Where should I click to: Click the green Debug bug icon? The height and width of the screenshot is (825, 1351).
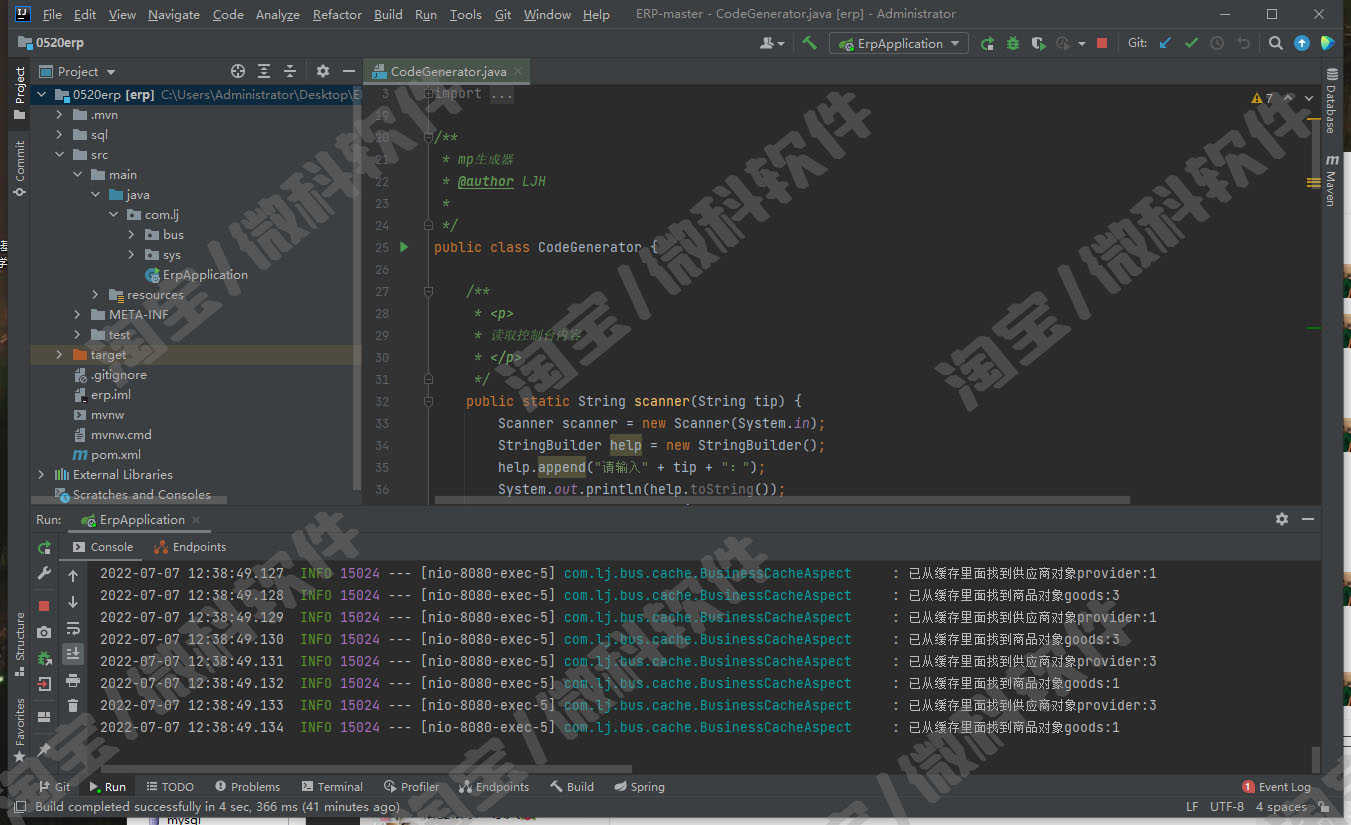click(1013, 43)
